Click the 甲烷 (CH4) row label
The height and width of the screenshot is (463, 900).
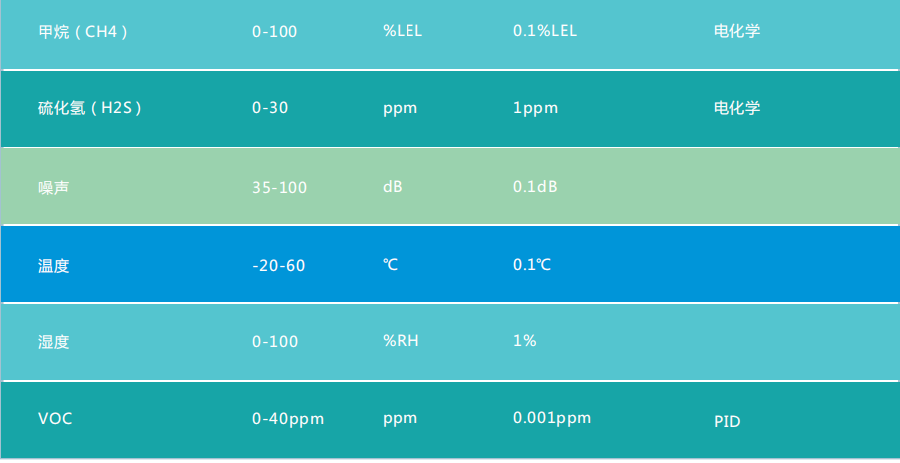(x=83, y=31)
